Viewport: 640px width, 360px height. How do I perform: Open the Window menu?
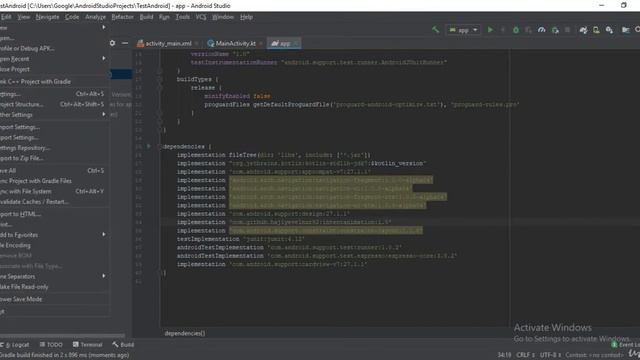click(x=223, y=17)
